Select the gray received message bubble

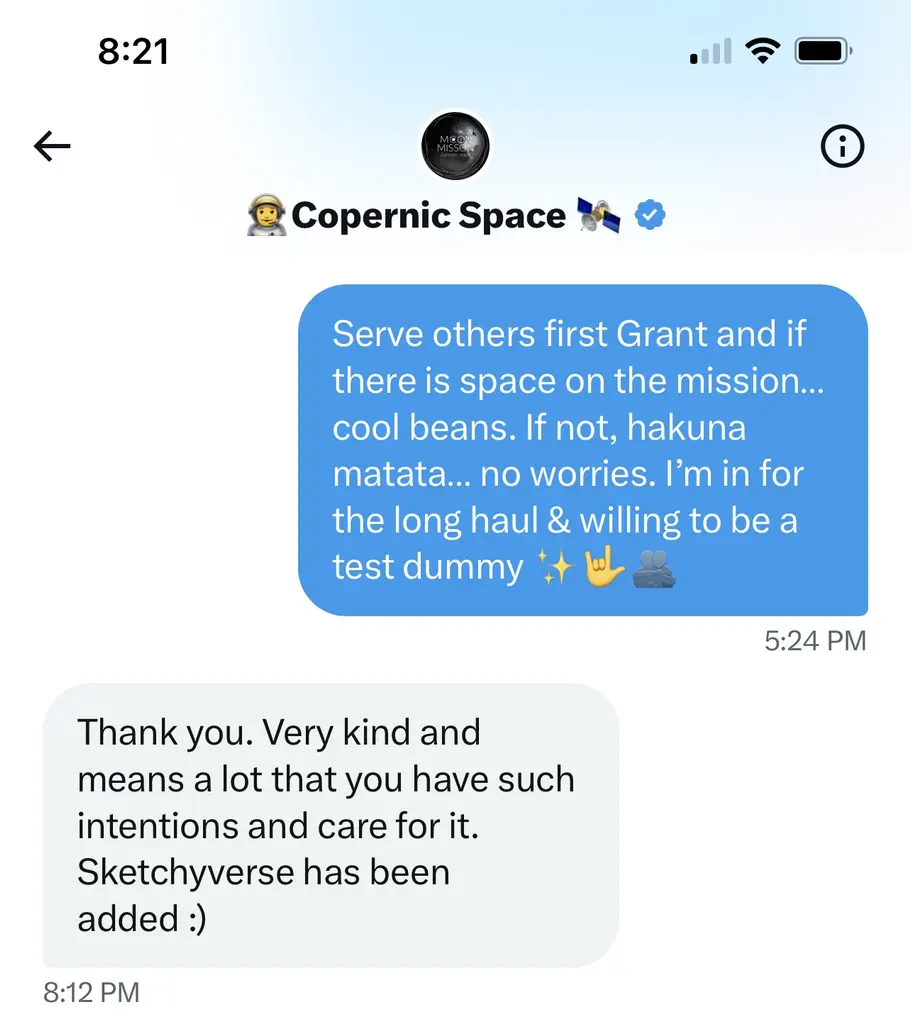[331, 825]
